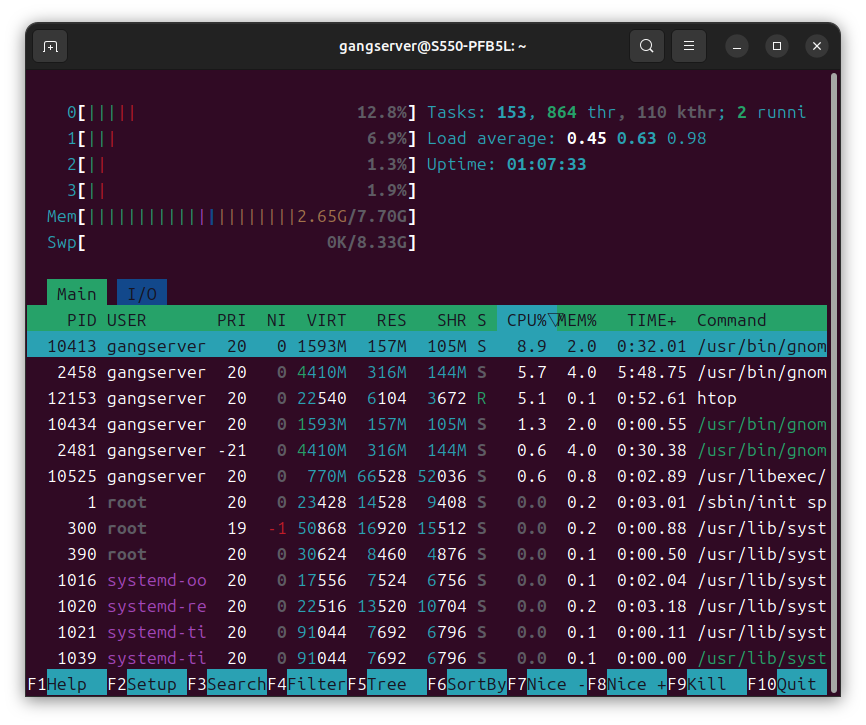
Task: Select root process row with PID 300
Action: point(427,528)
